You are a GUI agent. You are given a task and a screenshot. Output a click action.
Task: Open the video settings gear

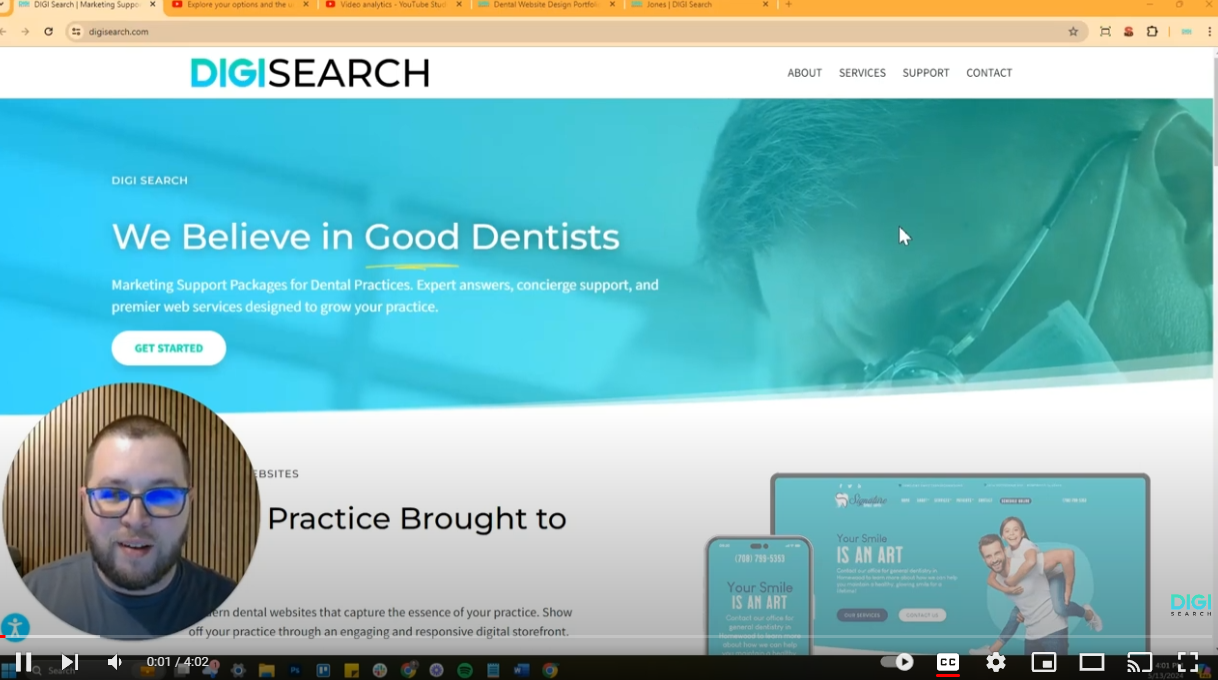[x=996, y=662]
